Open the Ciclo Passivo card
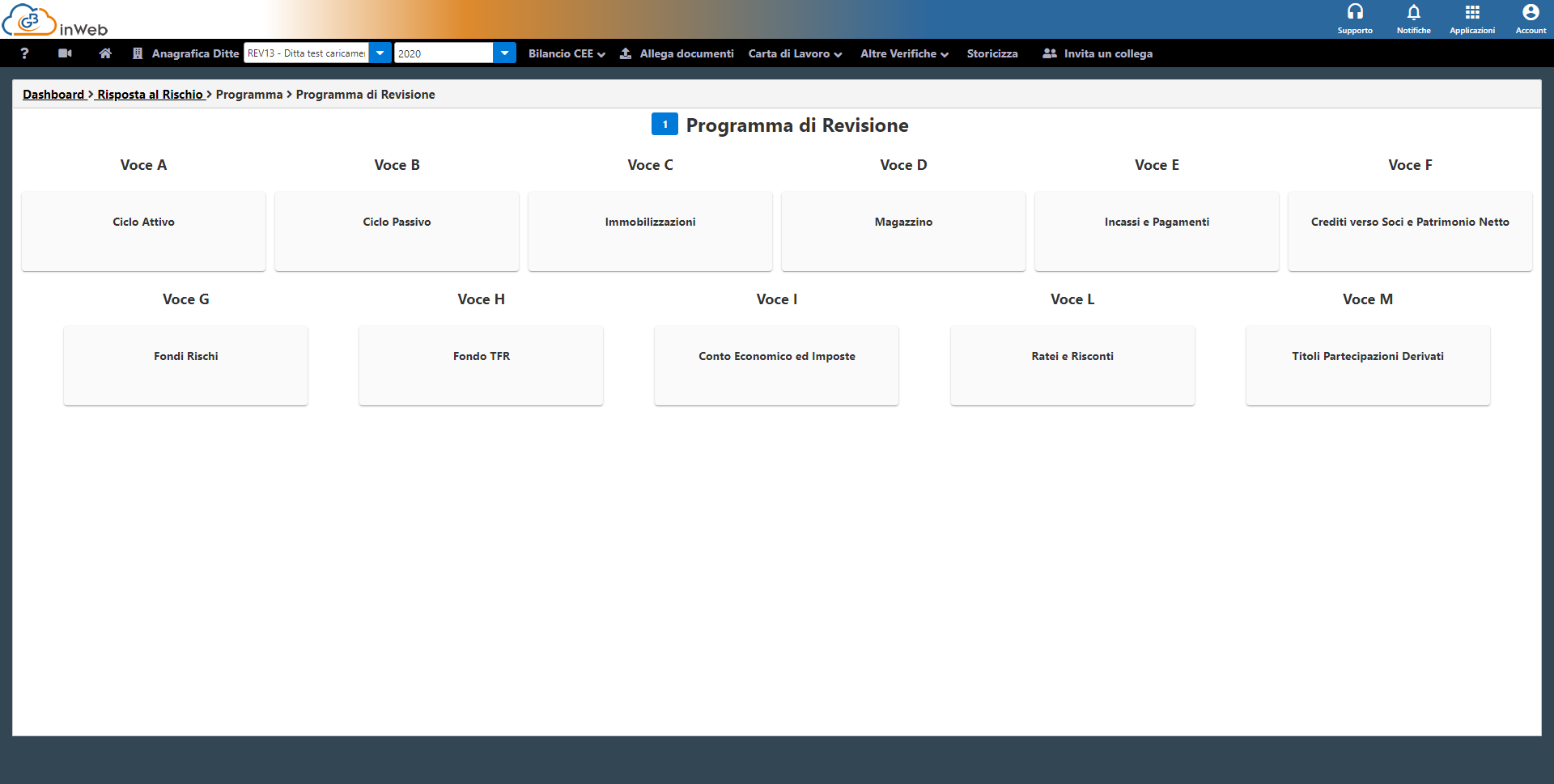 pyautogui.click(x=397, y=231)
